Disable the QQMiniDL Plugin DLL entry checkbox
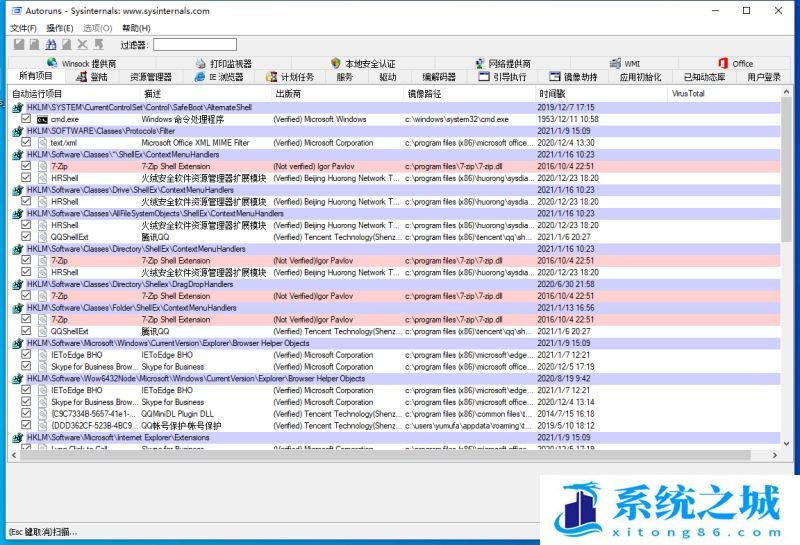Image resolution: width=800 pixels, height=545 pixels. pyautogui.click(x=26, y=413)
